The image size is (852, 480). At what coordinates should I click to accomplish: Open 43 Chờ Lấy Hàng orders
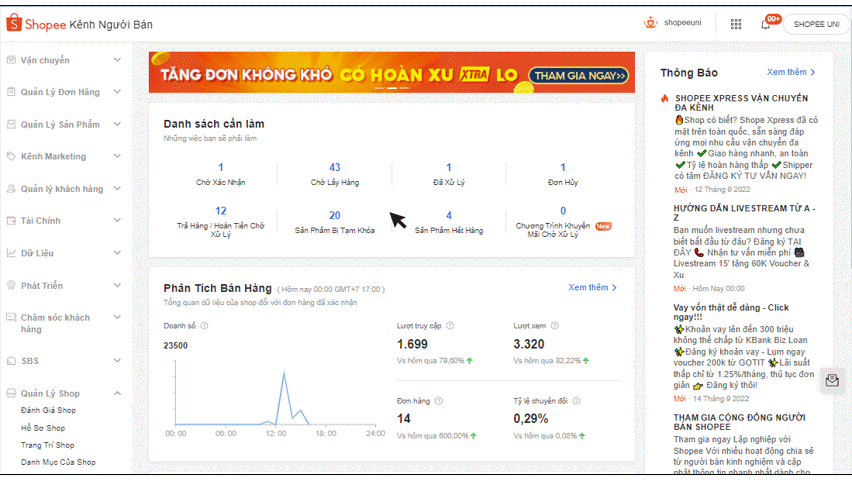pos(335,174)
